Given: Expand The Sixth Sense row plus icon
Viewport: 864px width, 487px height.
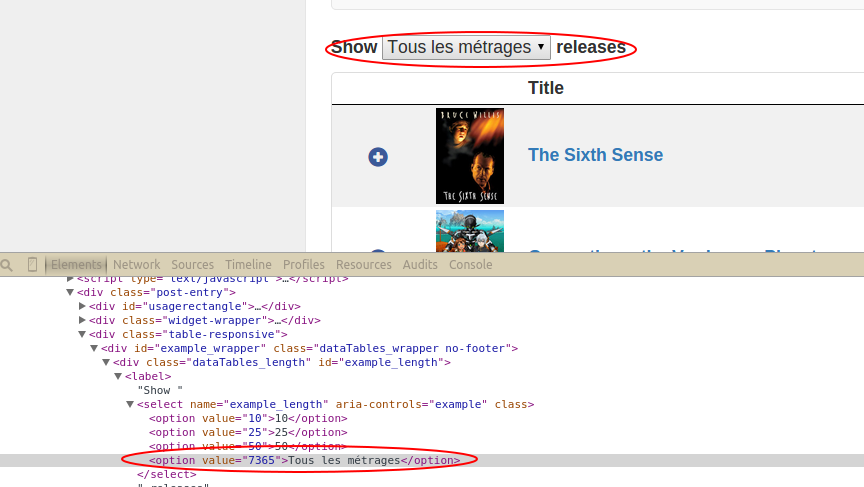Looking at the screenshot, I should [378, 157].
